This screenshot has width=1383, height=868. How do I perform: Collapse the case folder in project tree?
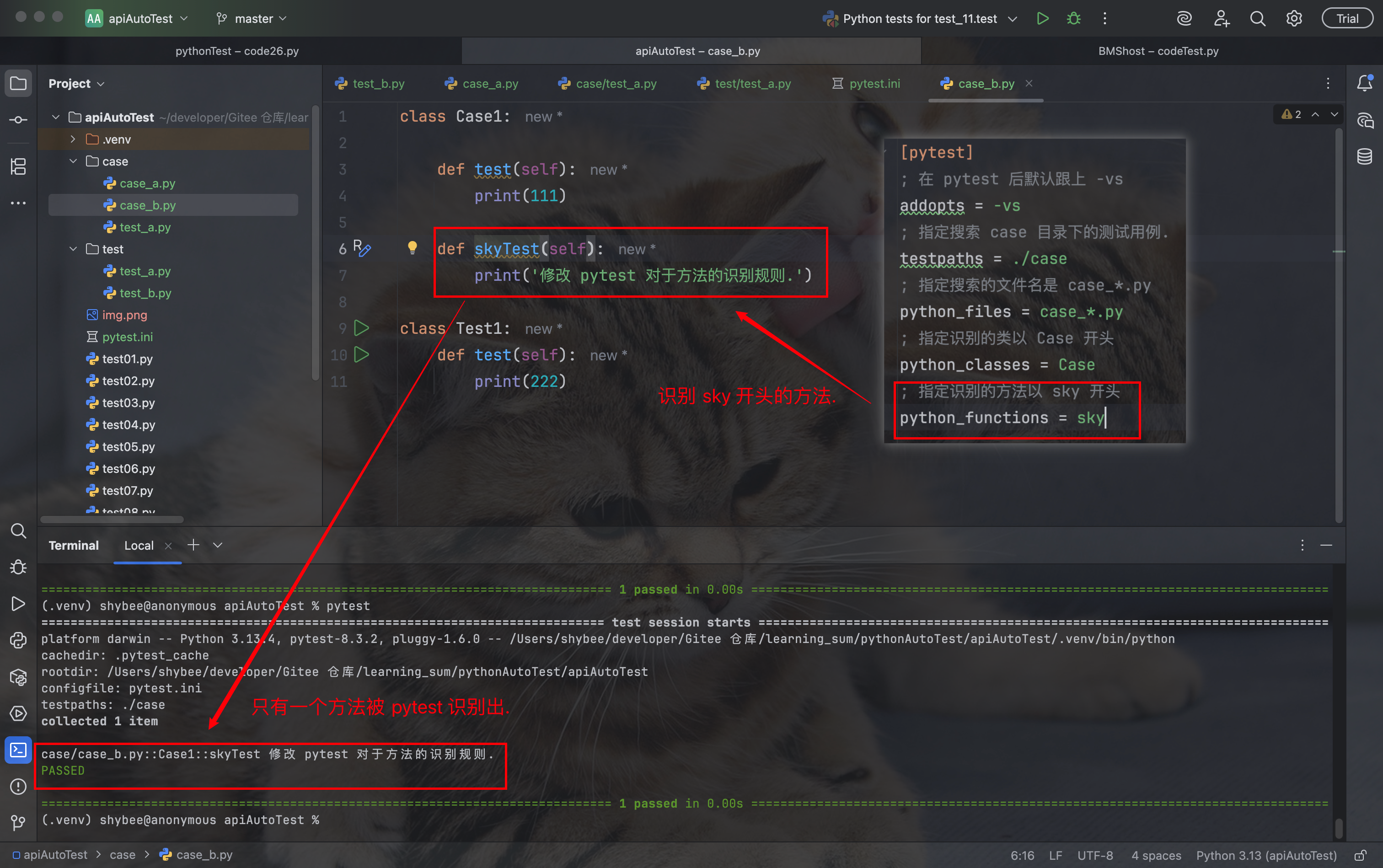[73, 161]
